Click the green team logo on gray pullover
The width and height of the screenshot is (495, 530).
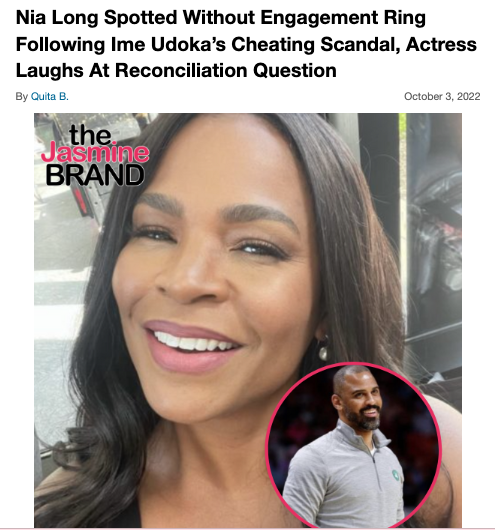coord(395,474)
